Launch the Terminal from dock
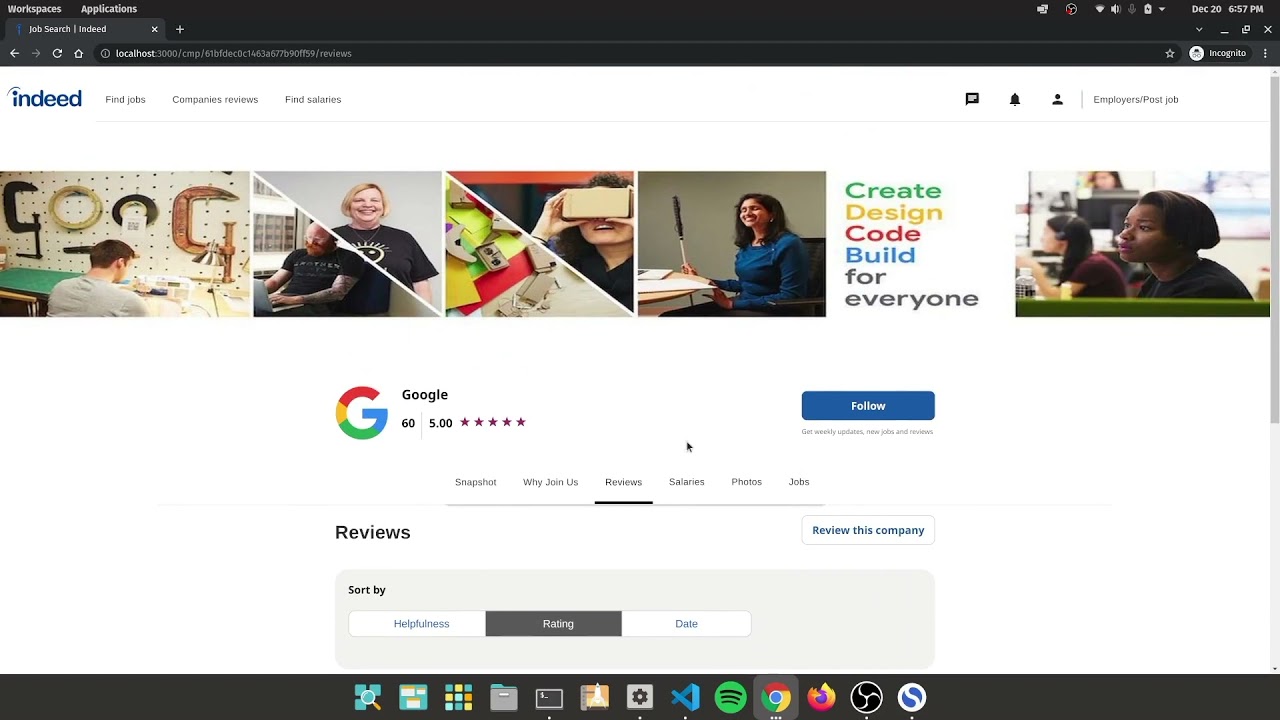 [x=549, y=697]
